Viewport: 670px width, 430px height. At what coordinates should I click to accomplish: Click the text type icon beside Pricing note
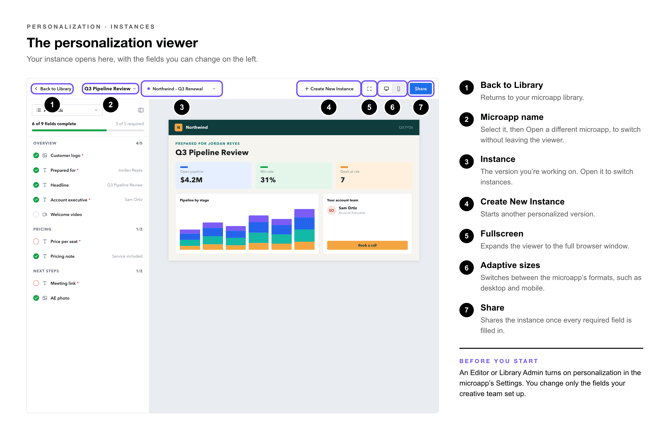44,256
